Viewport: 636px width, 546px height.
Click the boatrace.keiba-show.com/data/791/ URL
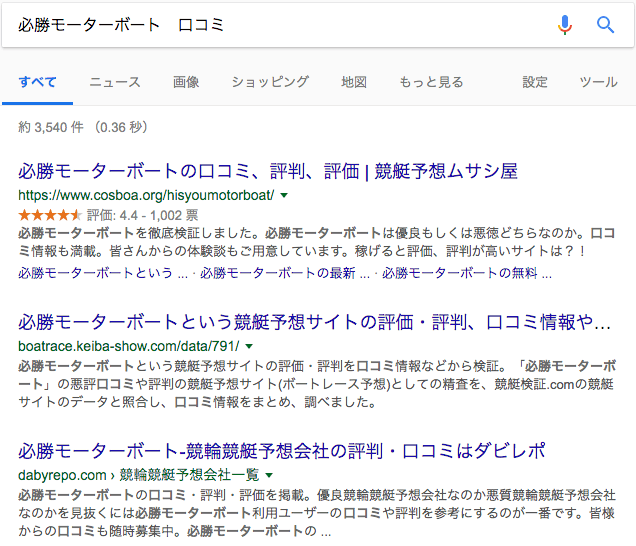click(x=129, y=346)
